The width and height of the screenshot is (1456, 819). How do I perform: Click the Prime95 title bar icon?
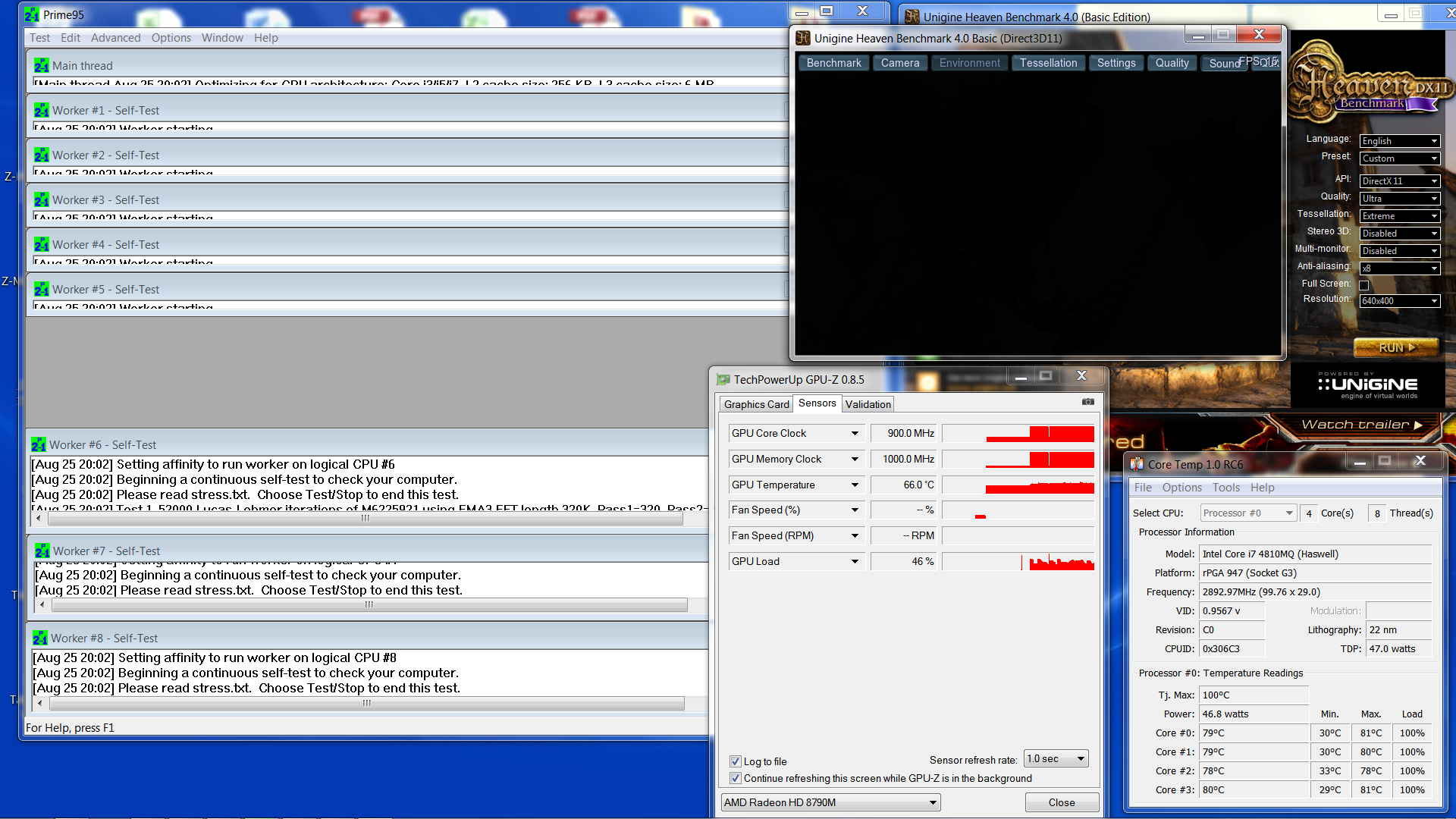tap(31, 14)
